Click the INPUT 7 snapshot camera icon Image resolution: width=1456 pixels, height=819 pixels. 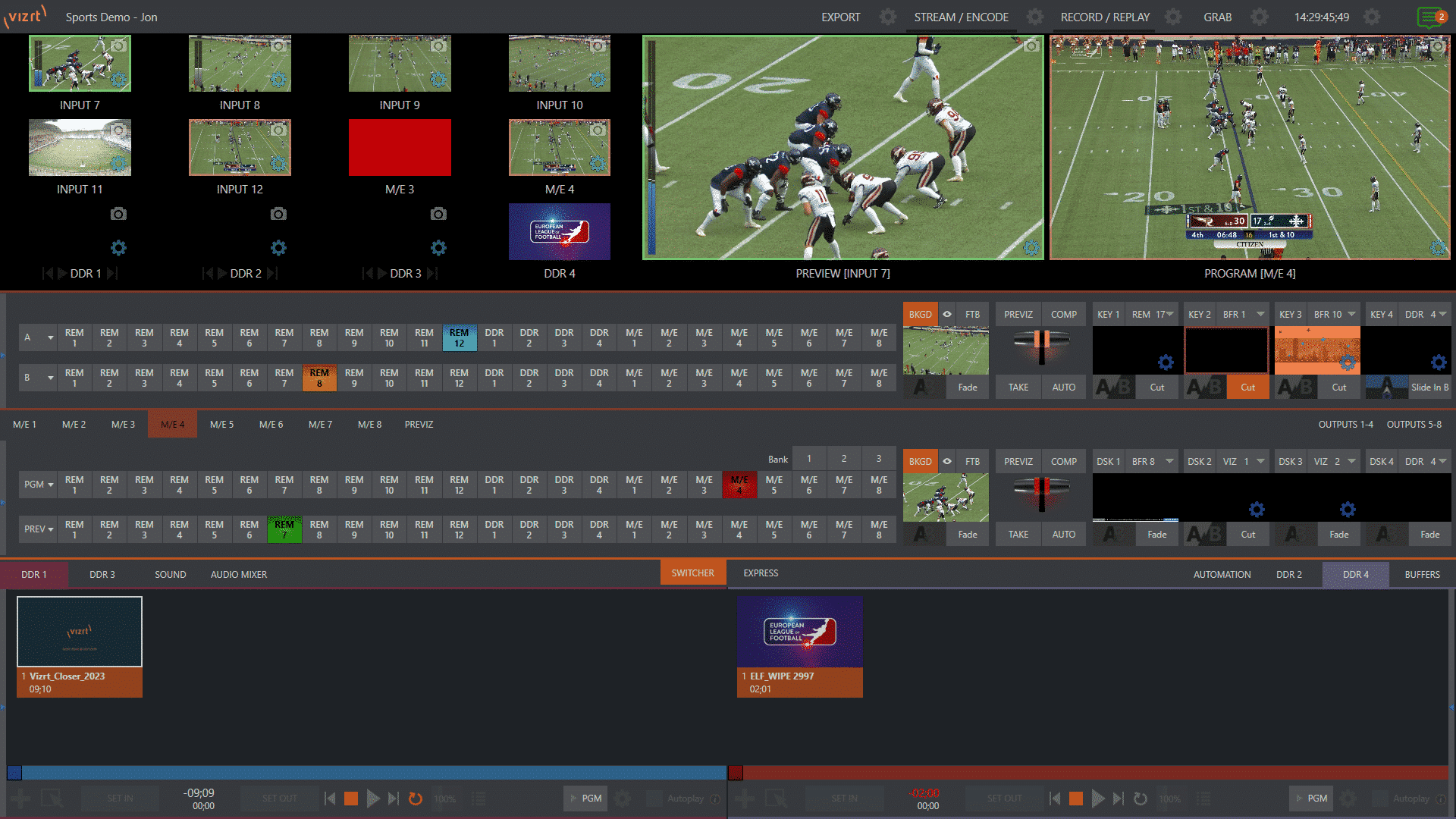click(118, 46)
